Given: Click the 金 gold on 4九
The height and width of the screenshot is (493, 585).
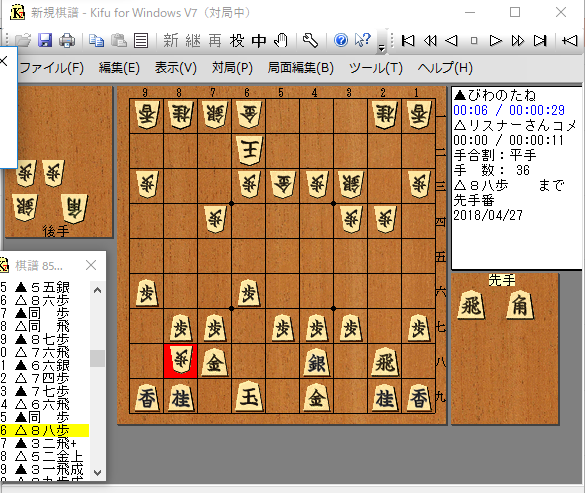Looking at the screenshot, I should click(316, 397).
